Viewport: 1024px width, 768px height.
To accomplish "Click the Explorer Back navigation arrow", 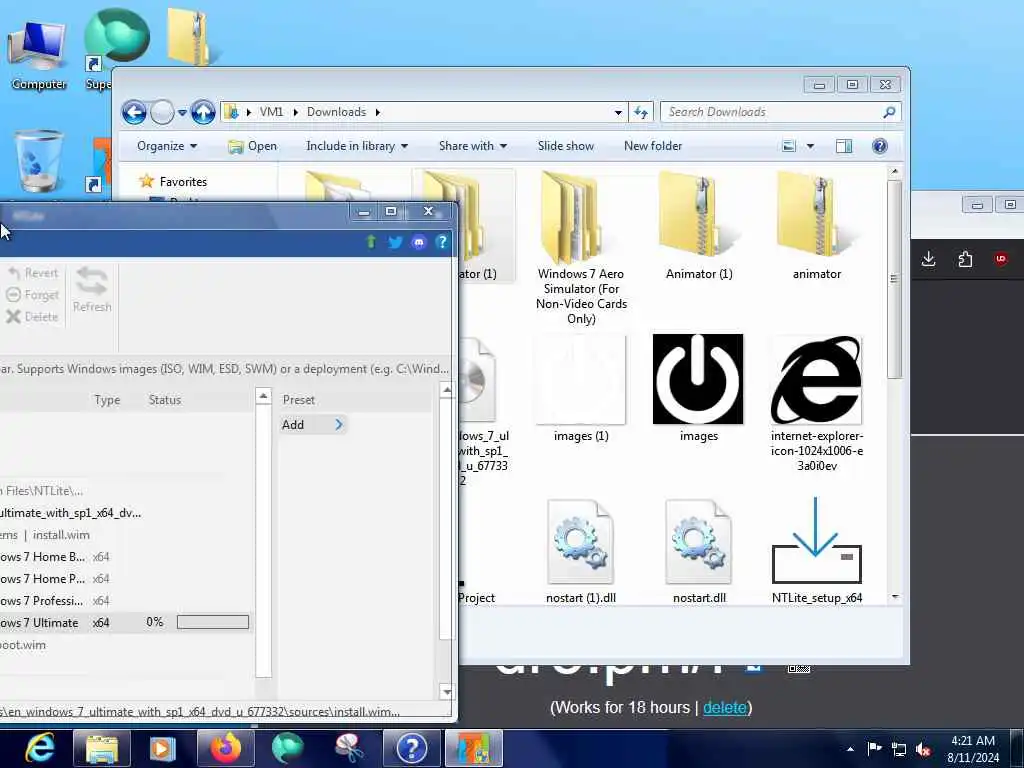I will [x=135, y=112].
